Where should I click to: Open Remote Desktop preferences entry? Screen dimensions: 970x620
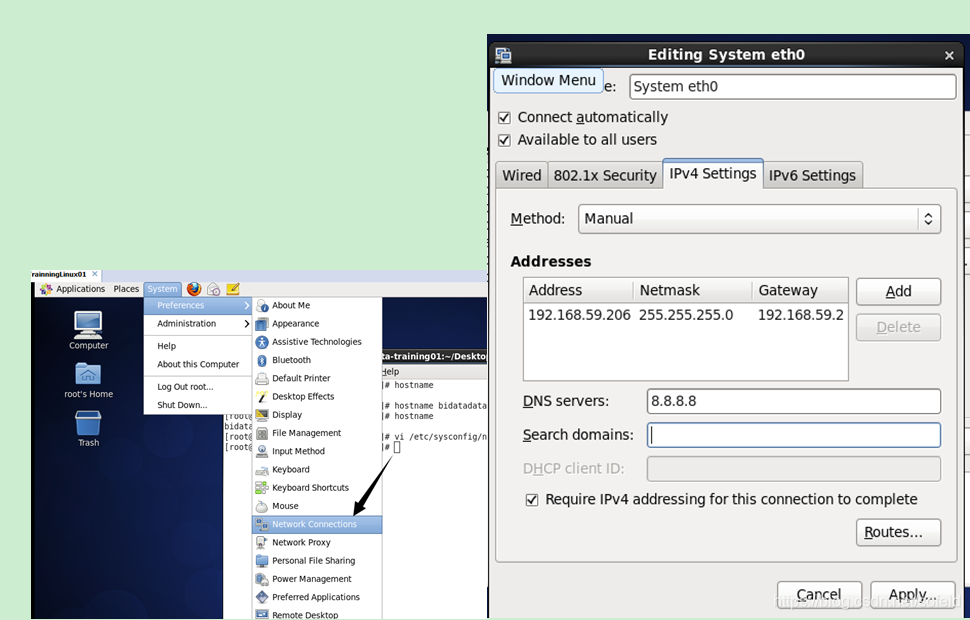[x=317, y=615]
